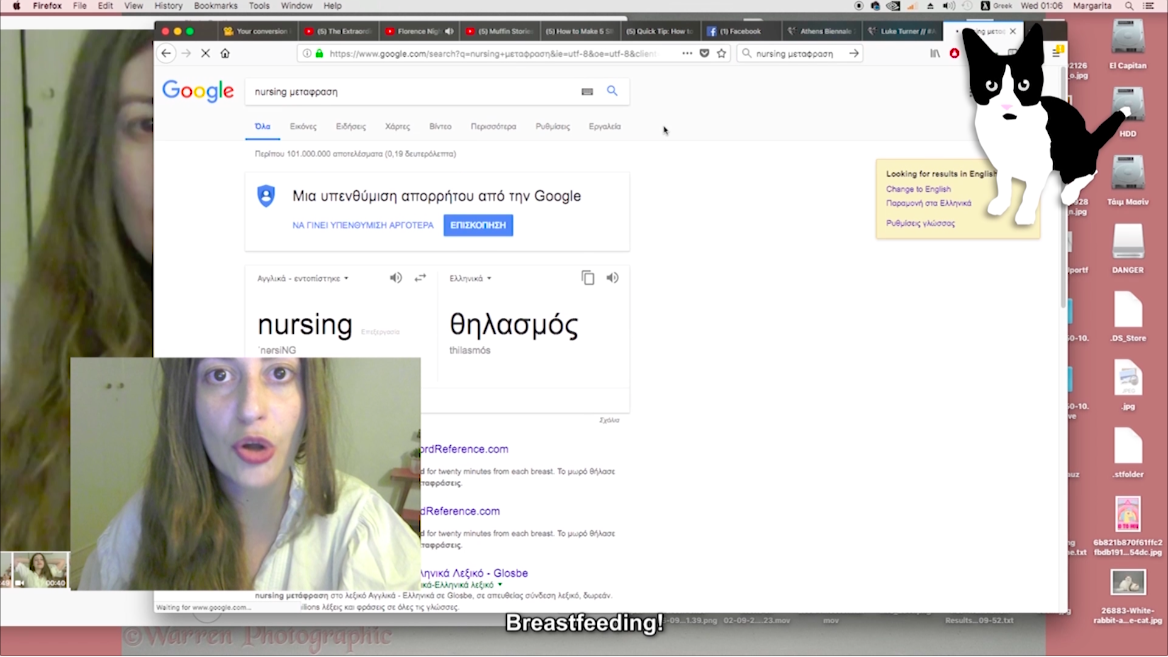
Task: Switch to Χάρτες search tab
Action: tap(397, 127)
